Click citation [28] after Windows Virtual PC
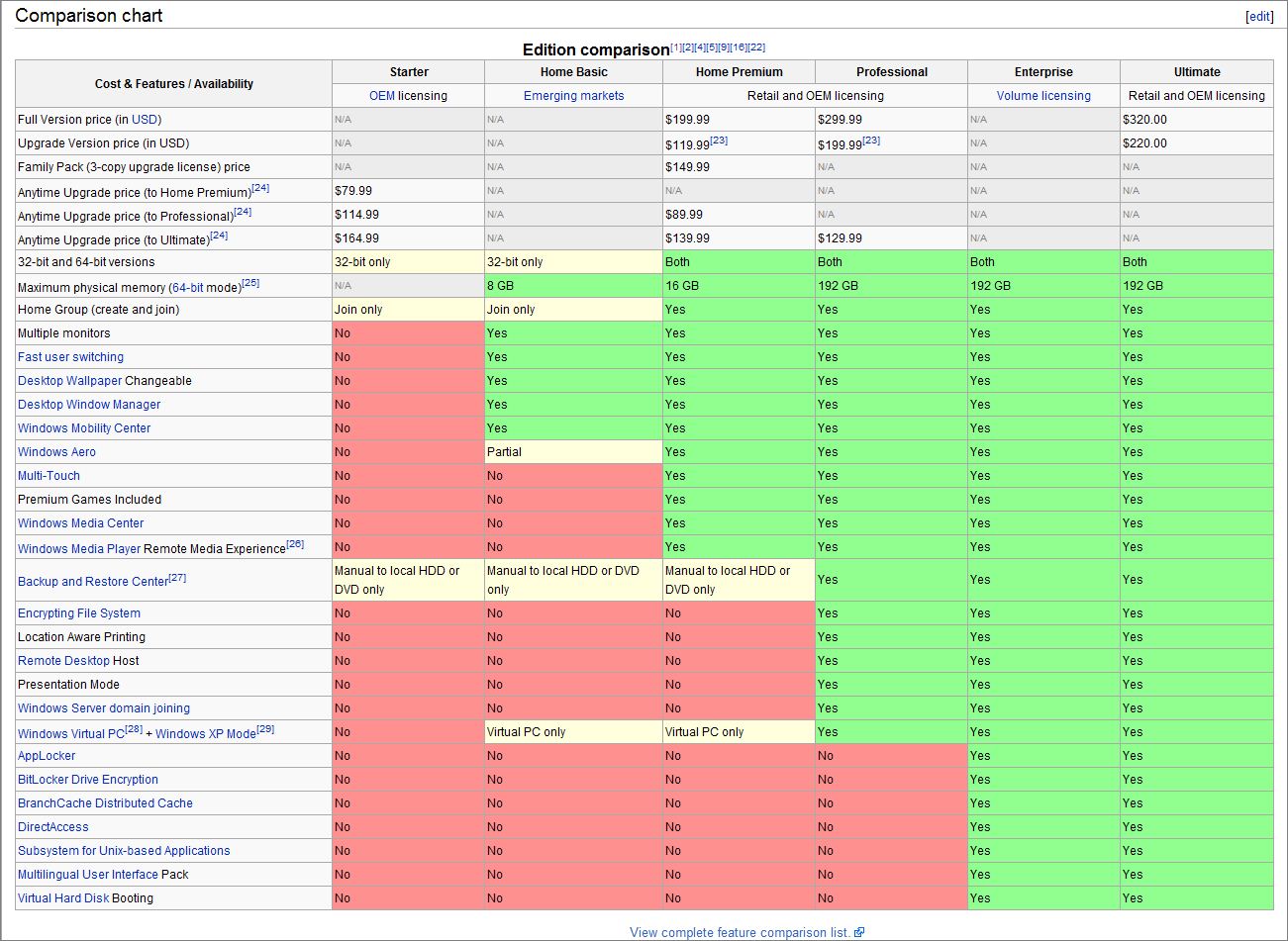Image resolution: width=1288 pixels, height=941 pixels. click(134, 729)
